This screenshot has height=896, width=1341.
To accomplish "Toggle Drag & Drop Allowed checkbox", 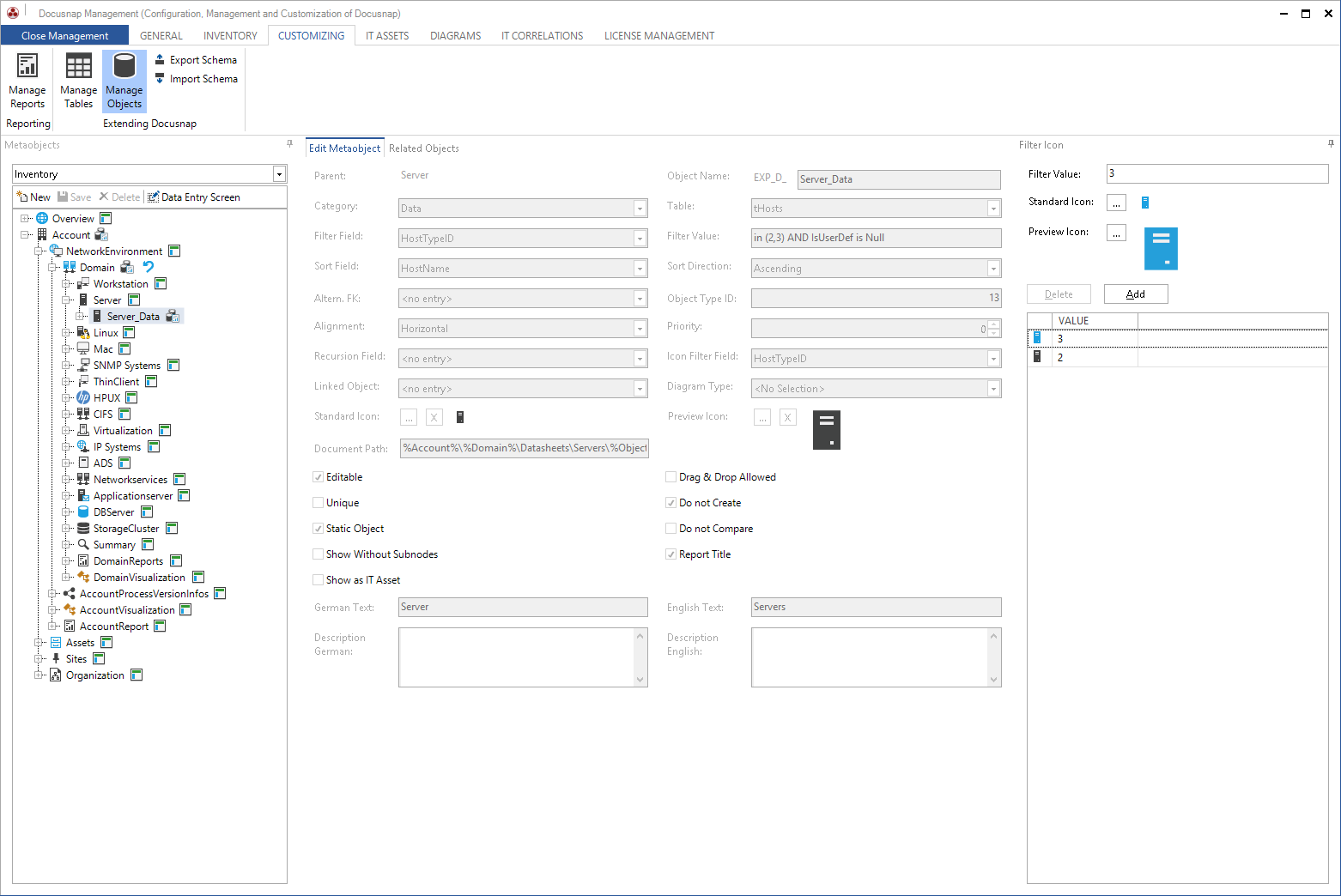I will 671,477.
